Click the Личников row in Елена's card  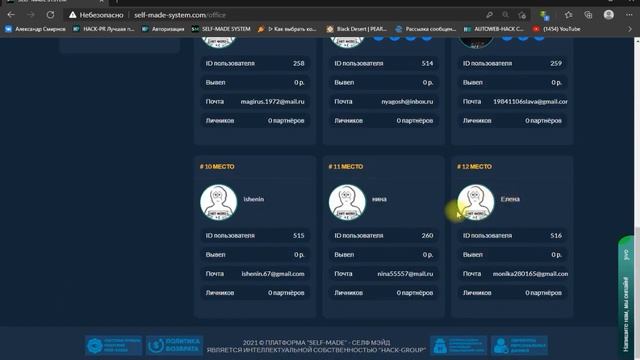[x=512, y=293]
